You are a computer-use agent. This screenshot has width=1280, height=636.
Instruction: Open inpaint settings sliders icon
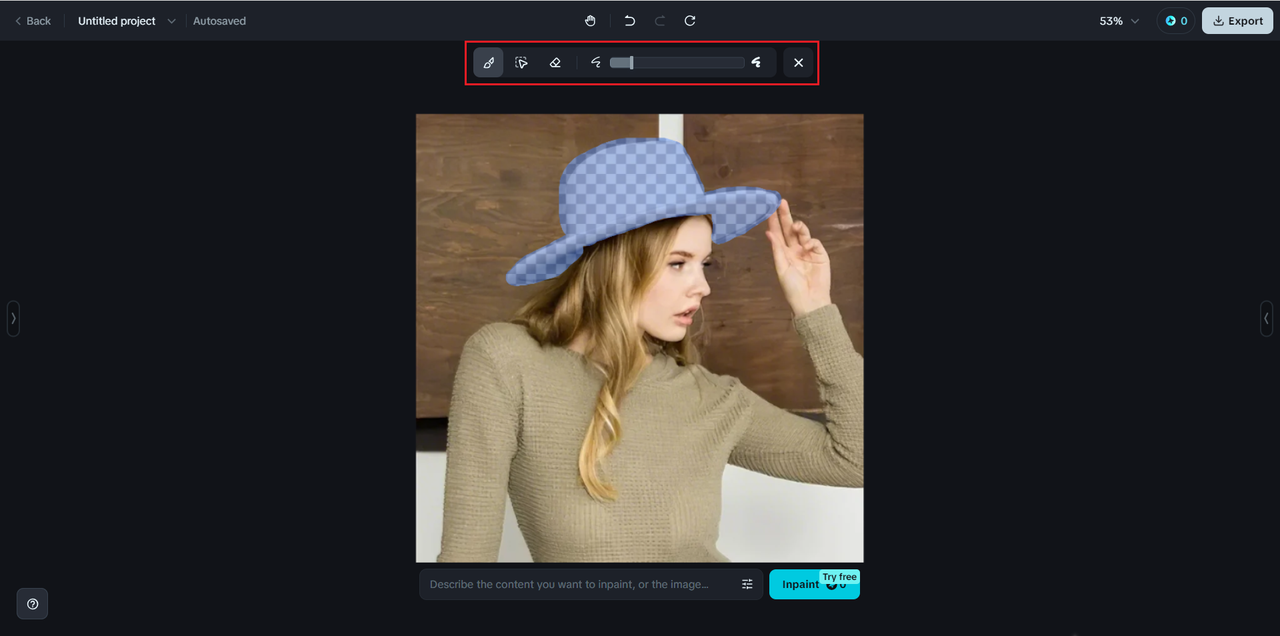point(747,584)
